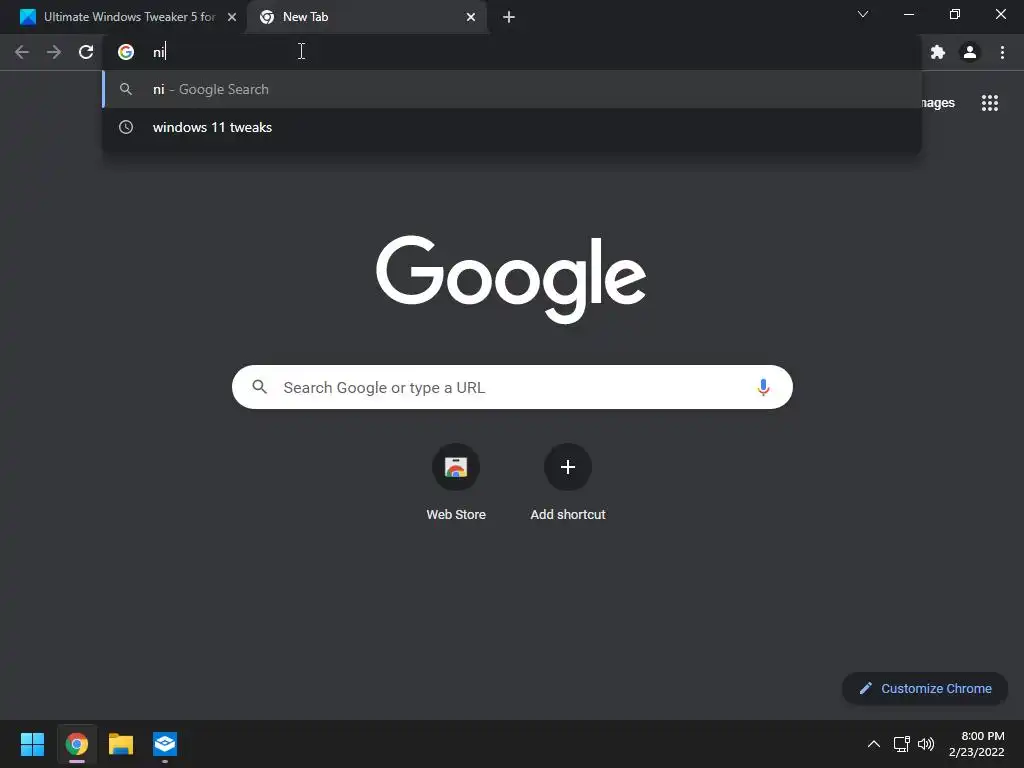Click the clock icon beside windows 11 tweaks
1024x768 pixels.
click(126, 127)
